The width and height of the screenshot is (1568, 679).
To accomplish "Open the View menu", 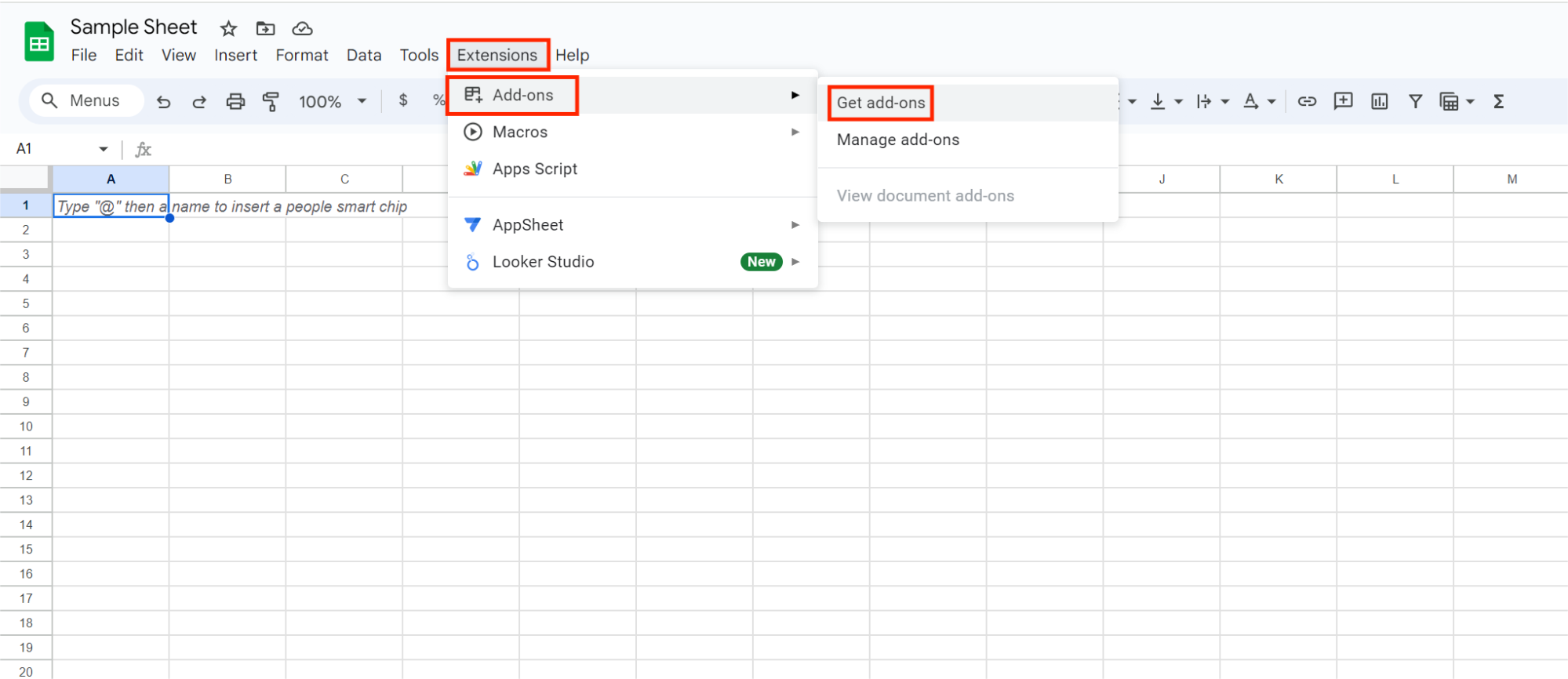I will (x=179, y=55).
